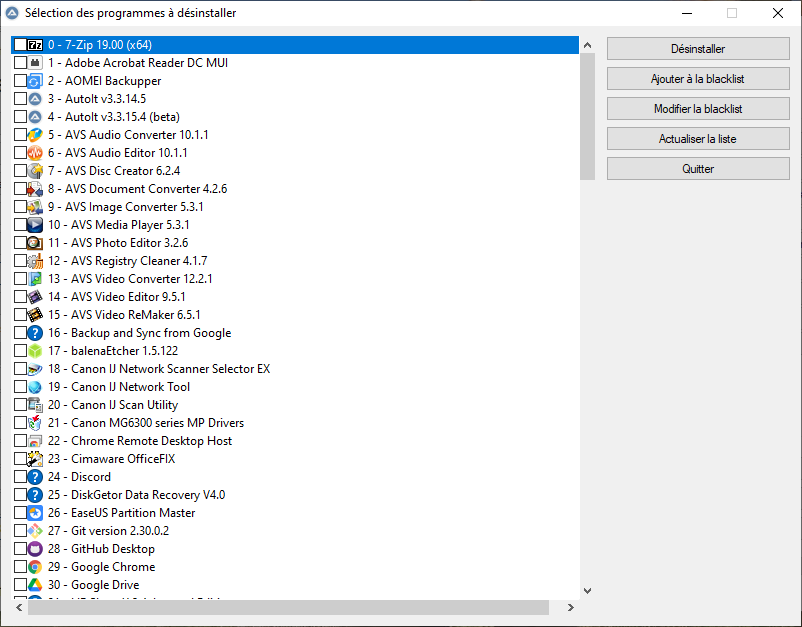Click the horizontal scrollbar thumb

point(288,608)
